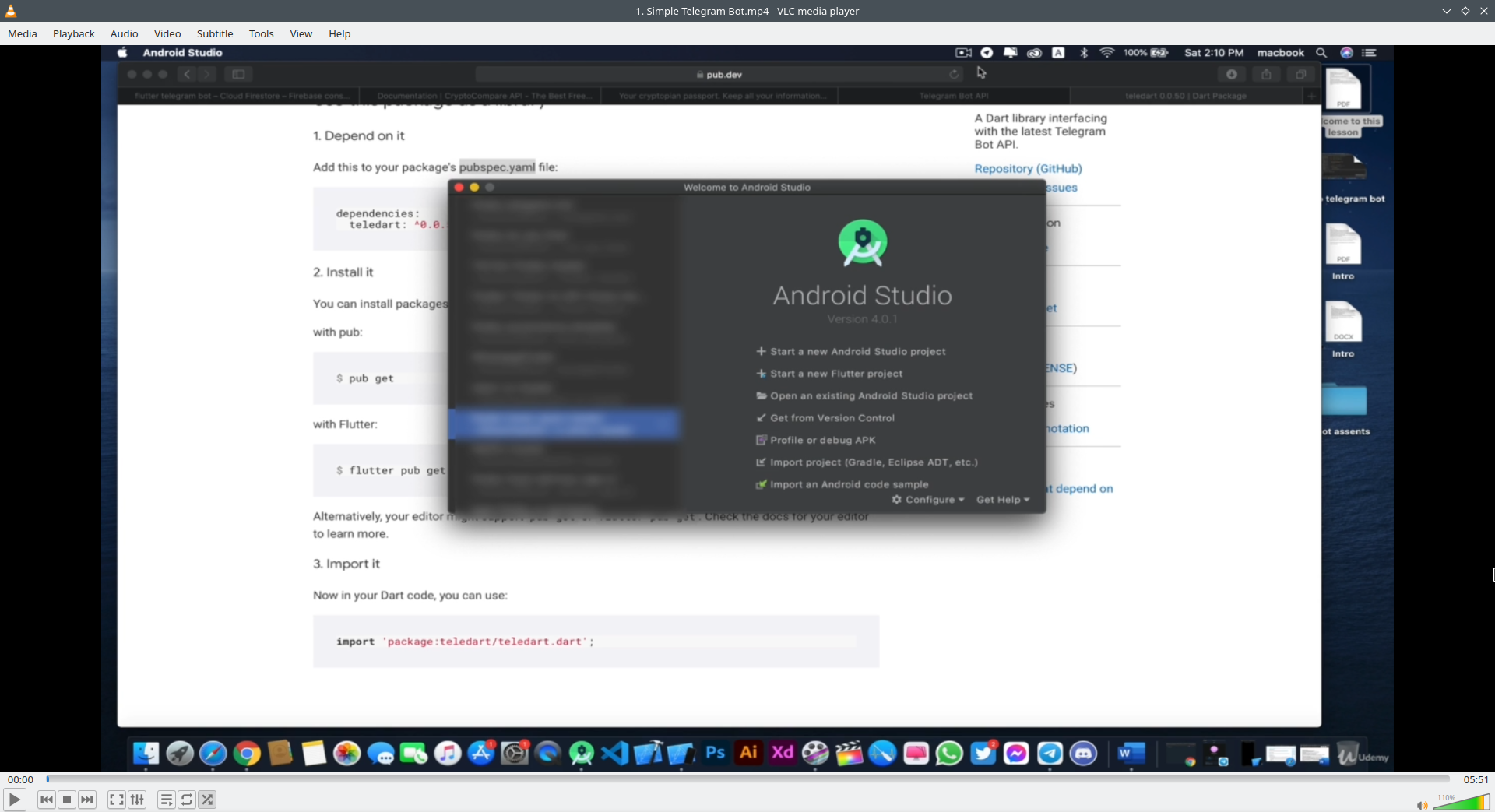The height and width of the screenshot is (812, 1495).
Task: Open the Help menu
Action: point(339,33)
